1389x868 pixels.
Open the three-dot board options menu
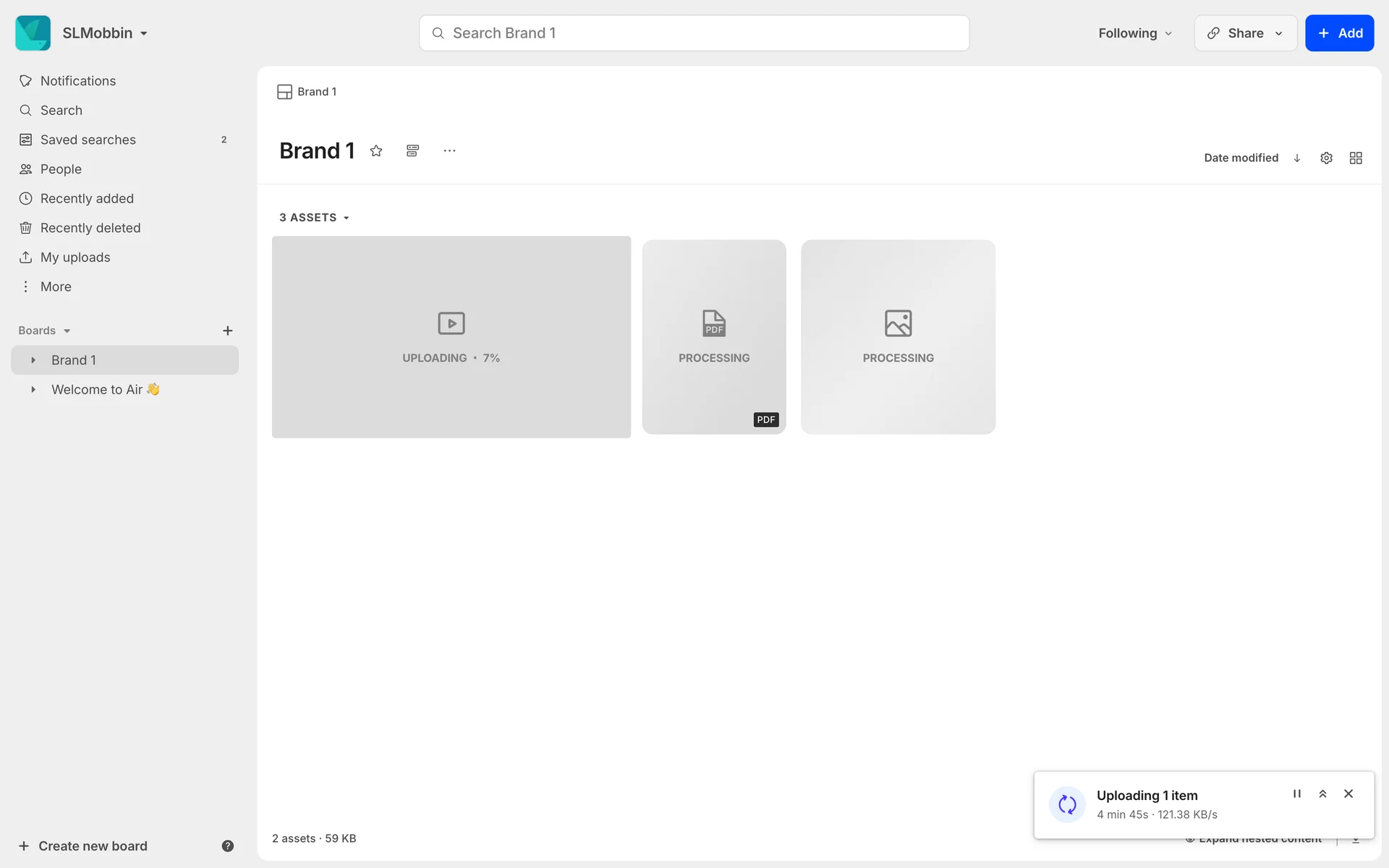click(x=449, y=150)
